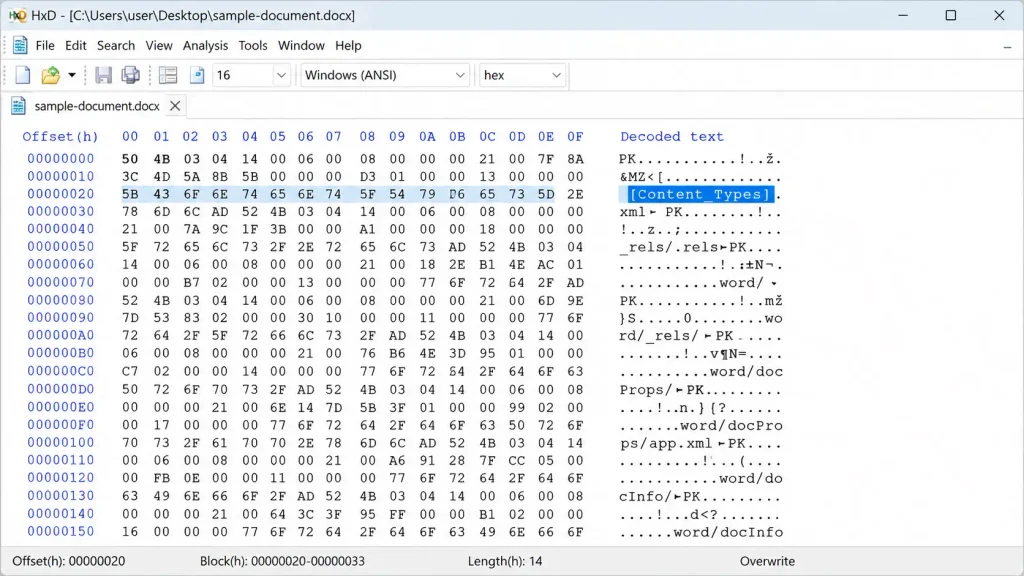Open the Search menu

pyautogui.click(x=116, y=46)
